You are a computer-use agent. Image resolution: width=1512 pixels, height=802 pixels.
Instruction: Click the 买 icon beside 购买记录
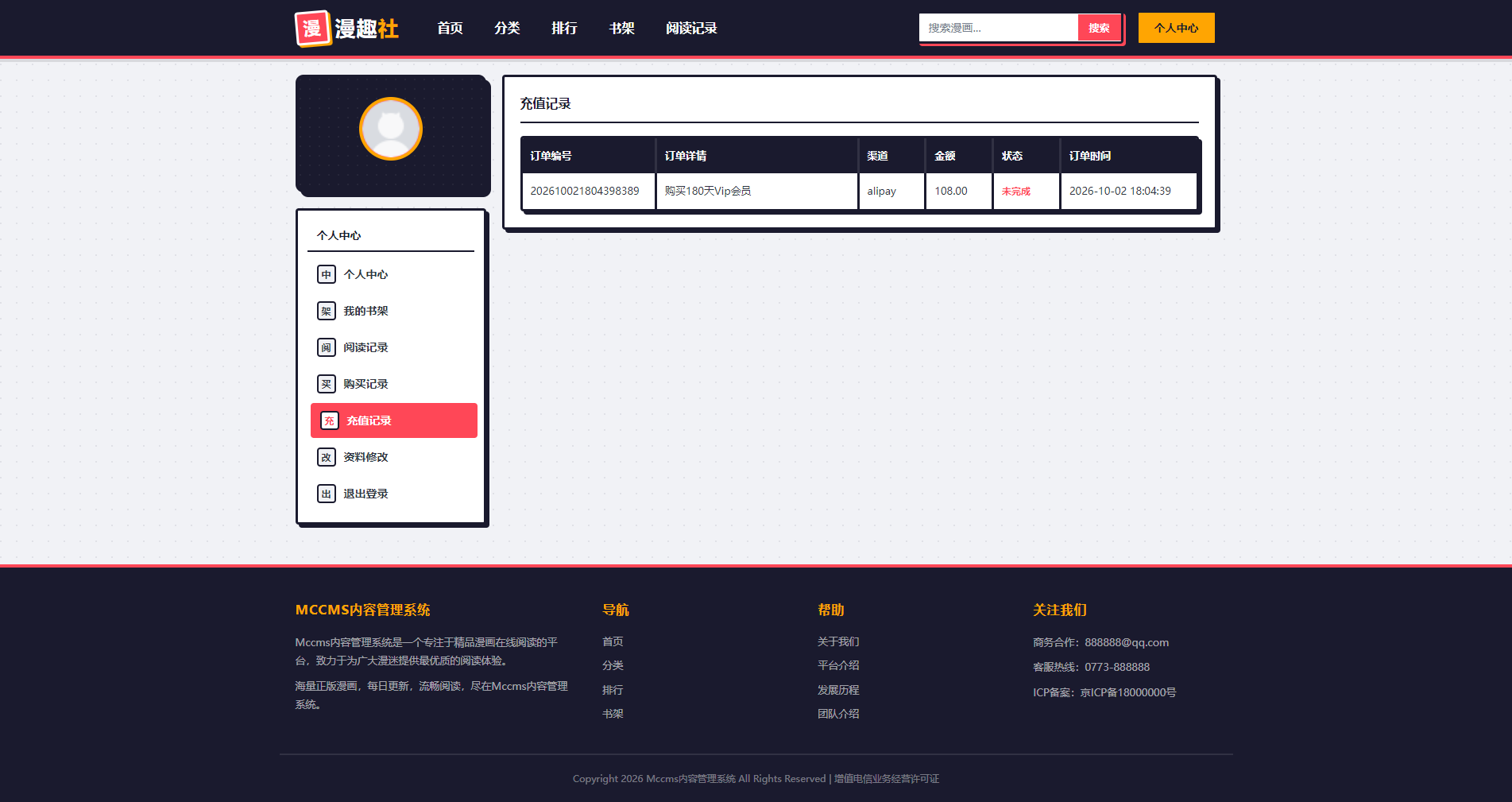coord(327,384)
